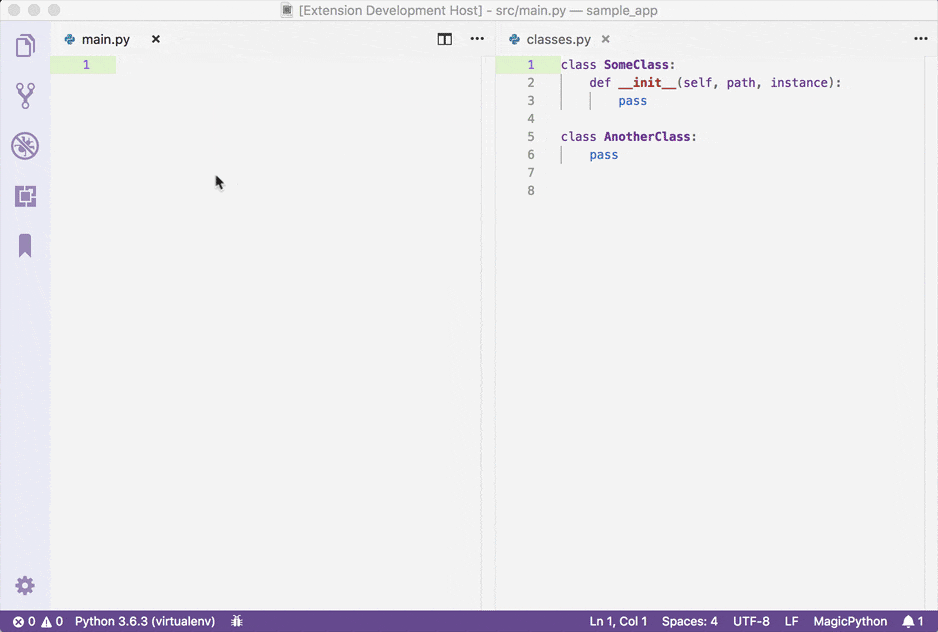This screenshot has width=938, height=632.
Task: Click 'pass' under the __init__ method
Action: pyautogui.click(x=632, y=101)
